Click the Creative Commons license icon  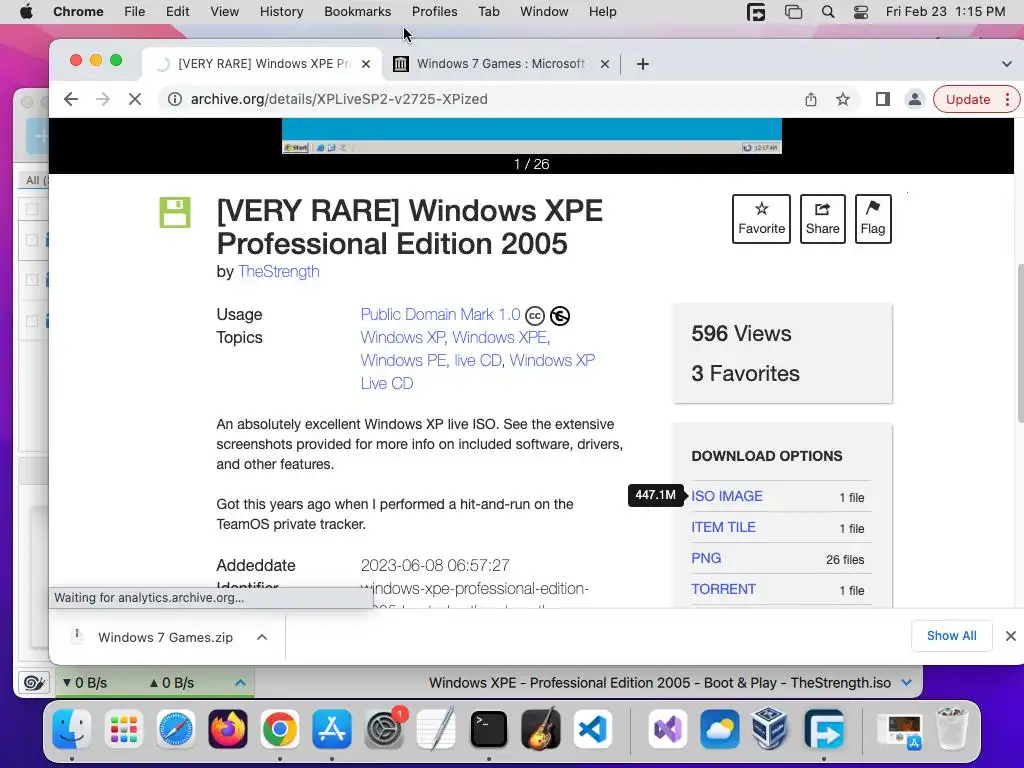coord(534,316)
